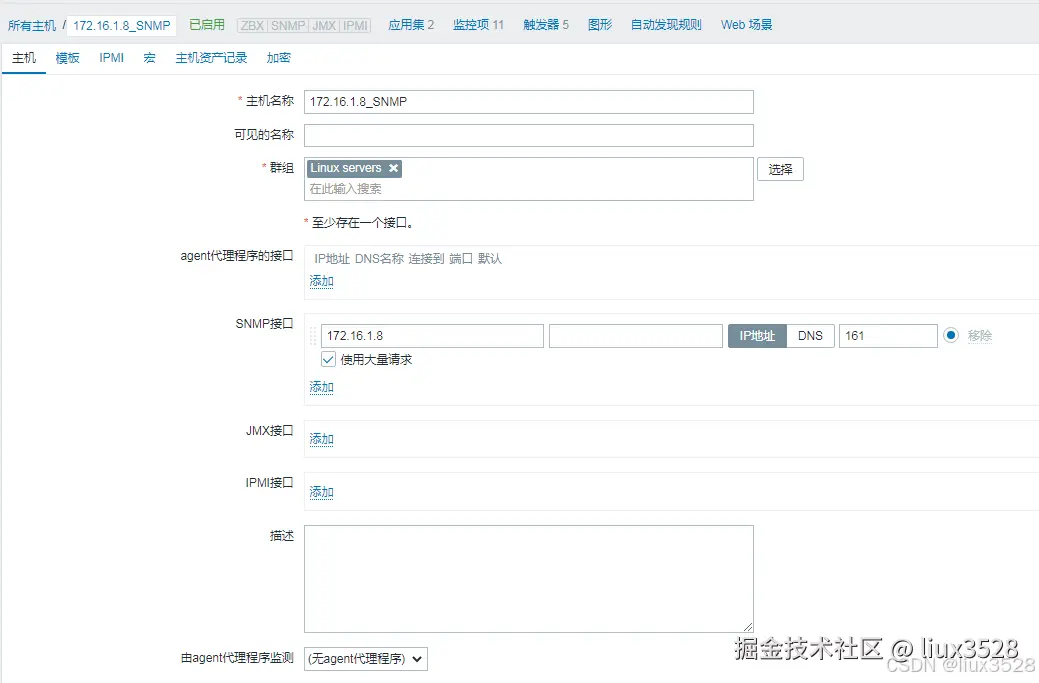Add an agent interface via 添加

point(321,281)
